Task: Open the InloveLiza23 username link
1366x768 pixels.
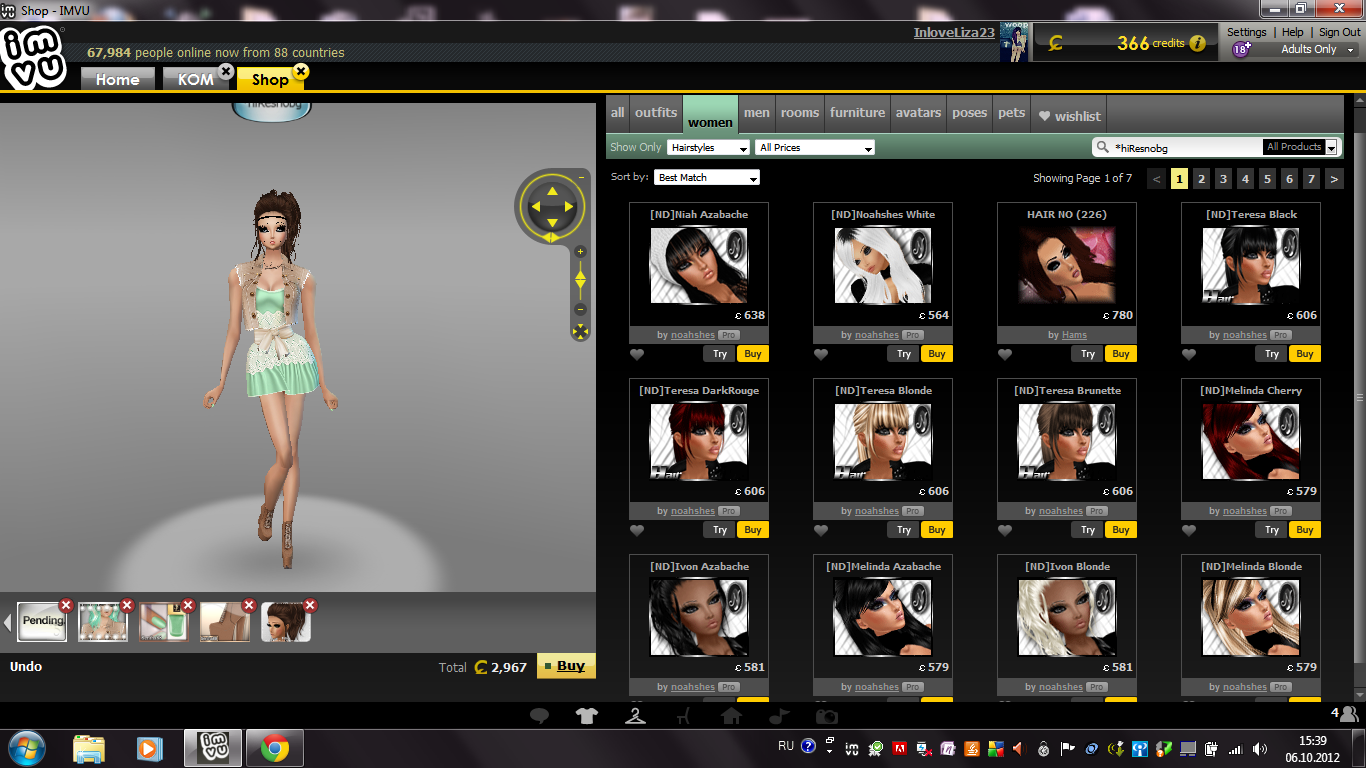Action: [954, 32]
